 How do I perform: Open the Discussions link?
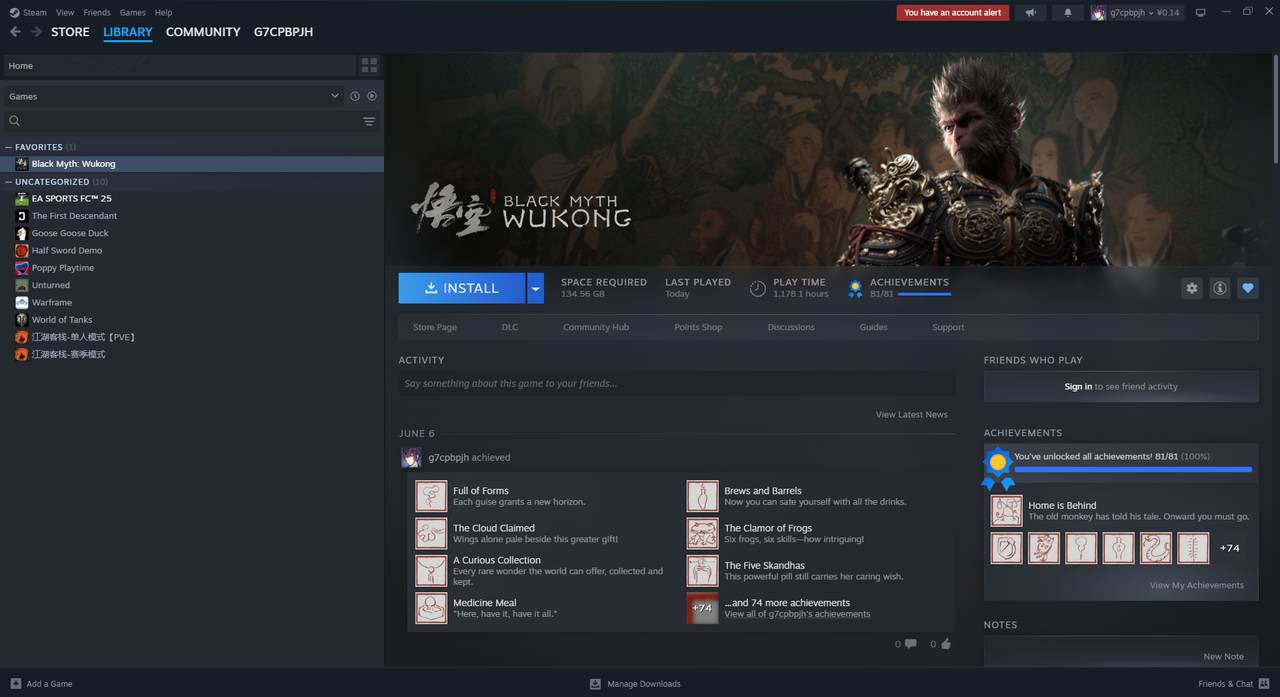791,327
